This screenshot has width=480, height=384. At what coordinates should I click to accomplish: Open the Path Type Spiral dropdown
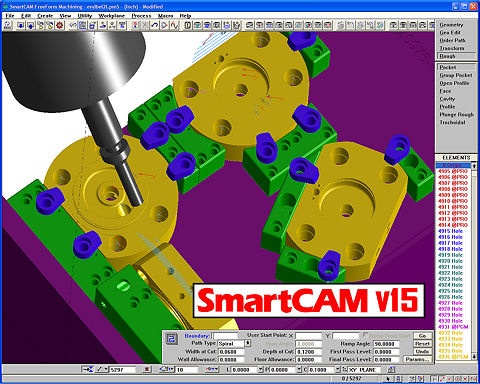pyautogui.click(x=248, y=343)
